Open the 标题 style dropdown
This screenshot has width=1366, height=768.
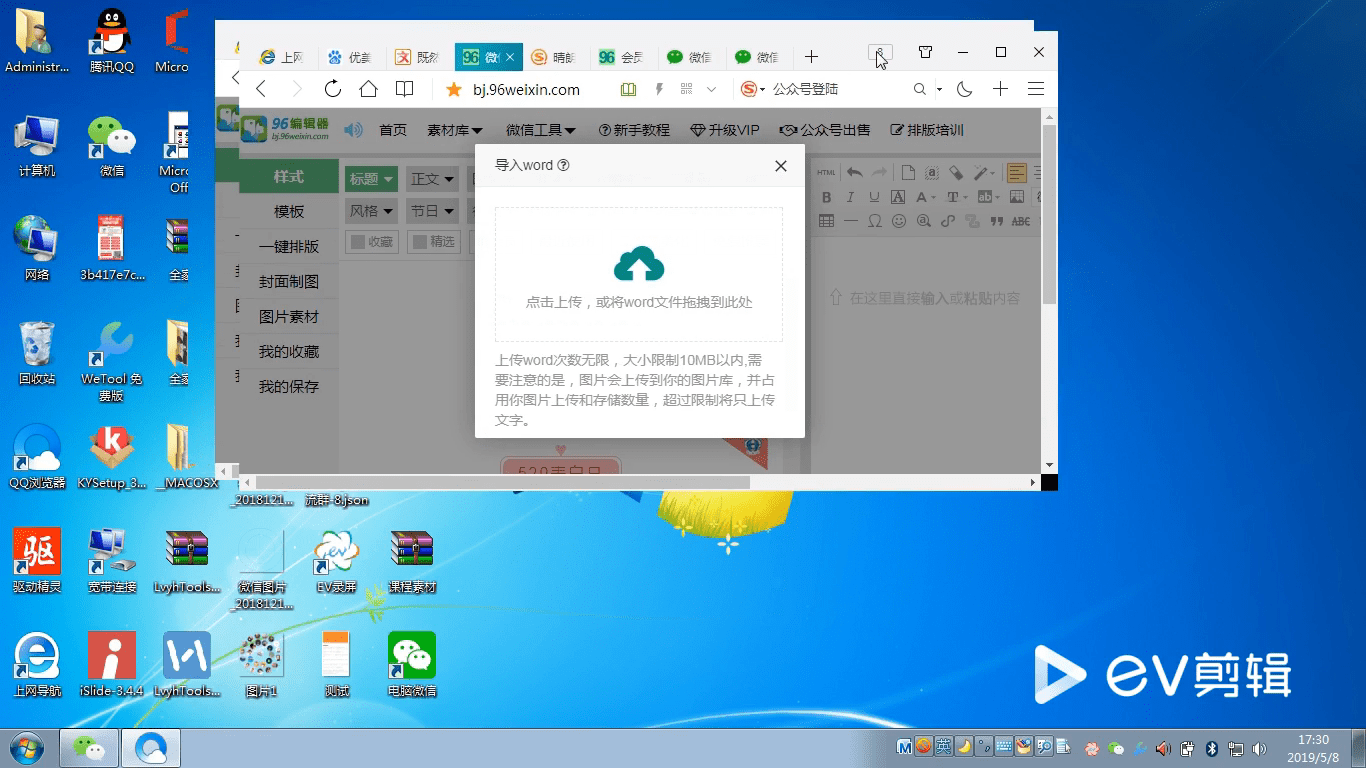click(372, 179)
